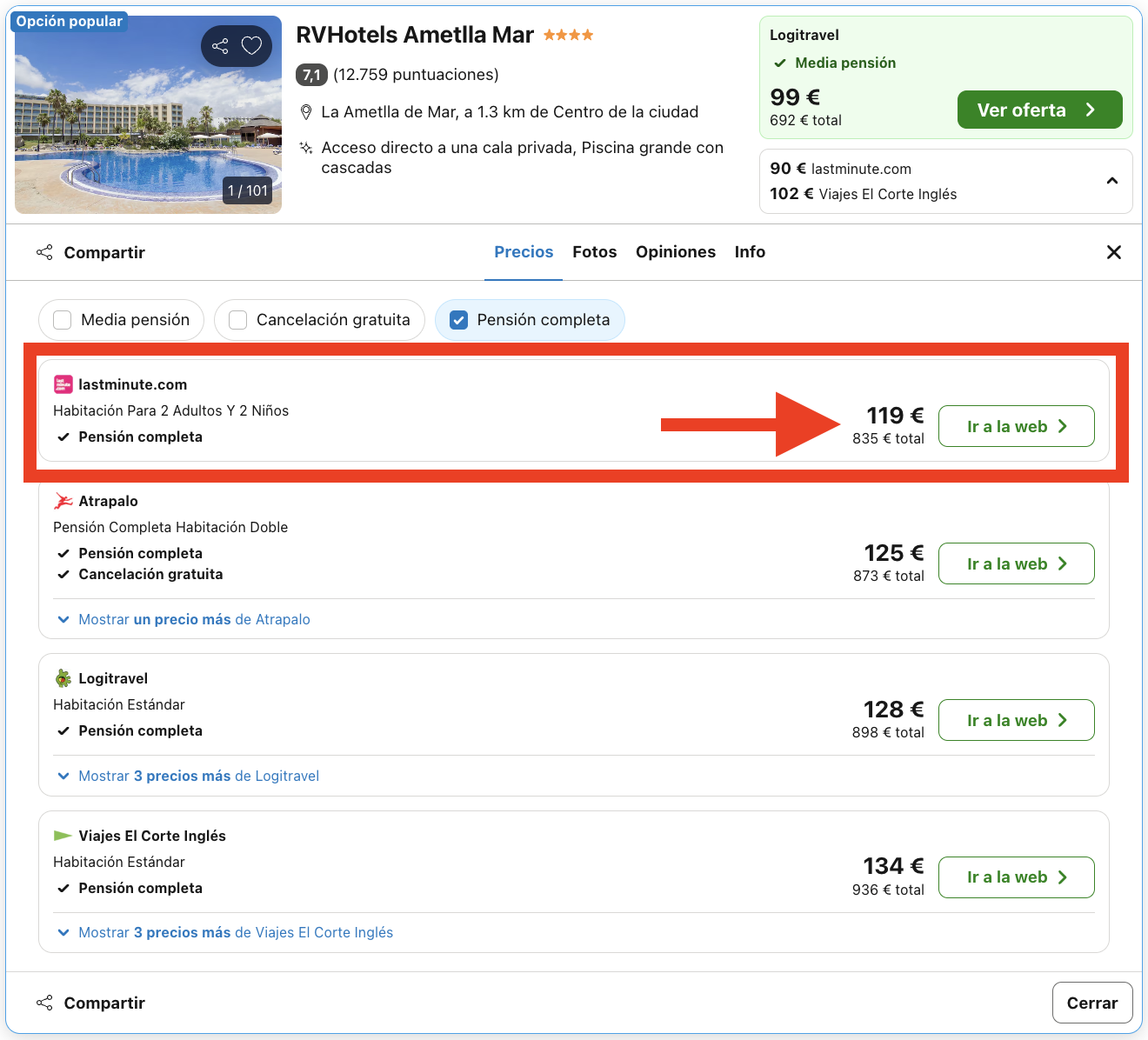
Task: Click the 936 € total text
Action: (888, 890)
